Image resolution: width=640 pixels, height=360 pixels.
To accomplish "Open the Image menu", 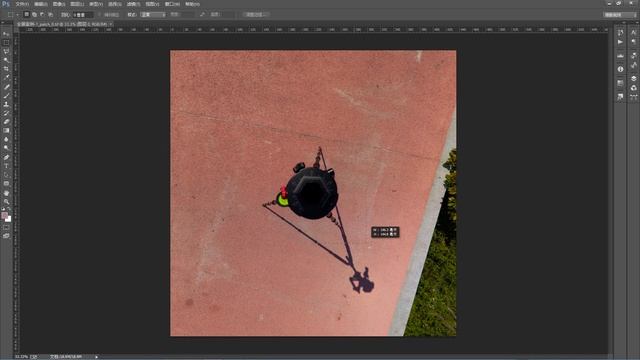I will pos(59,4).
